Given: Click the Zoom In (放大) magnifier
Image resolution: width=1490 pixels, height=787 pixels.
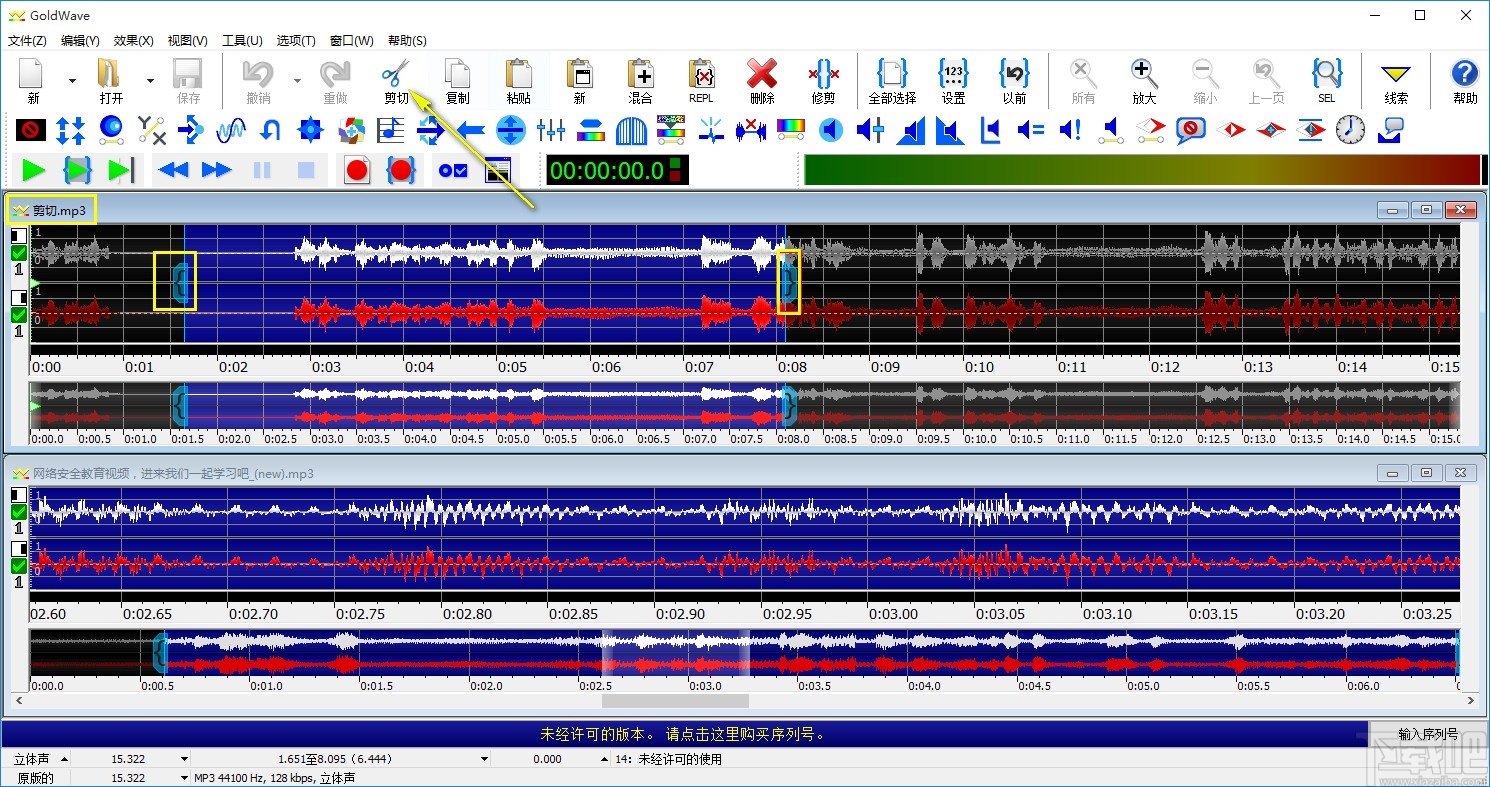Looking at the screenshot, I should (1144, 74).
